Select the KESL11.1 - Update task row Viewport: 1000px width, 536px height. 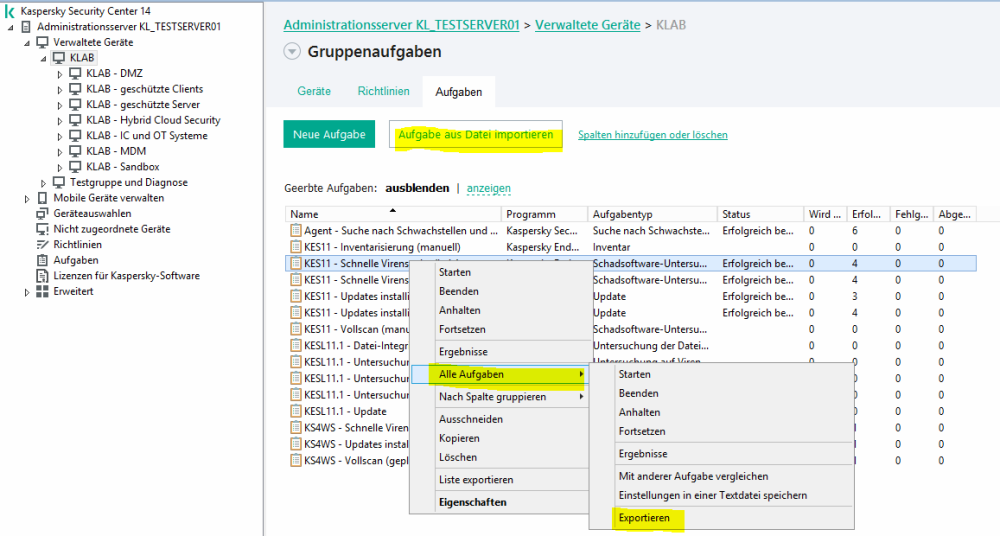(348, 412)
